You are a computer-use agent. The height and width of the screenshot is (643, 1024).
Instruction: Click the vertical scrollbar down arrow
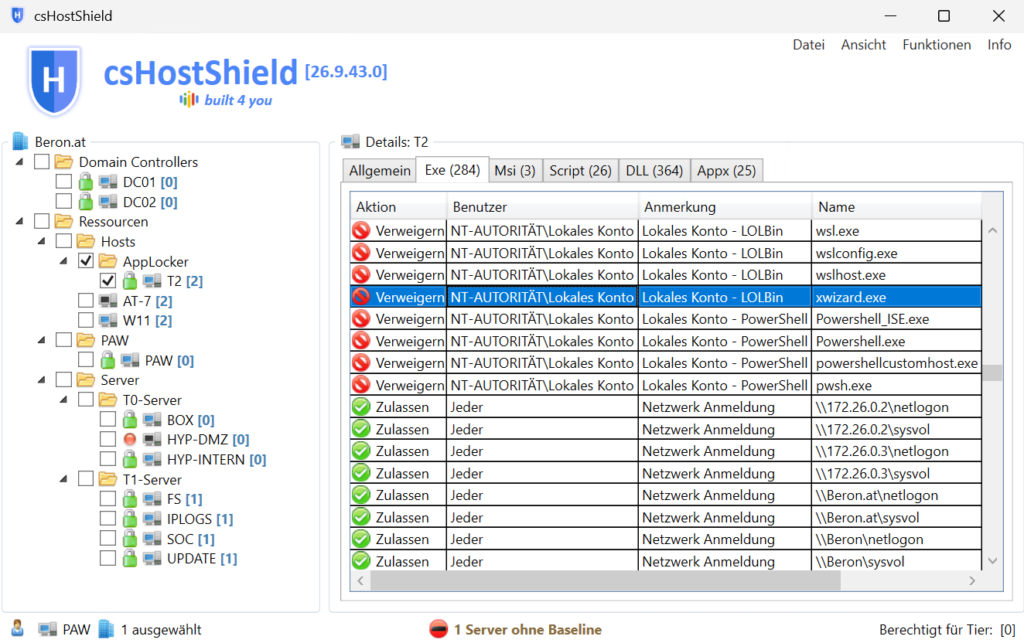[993, 561]
